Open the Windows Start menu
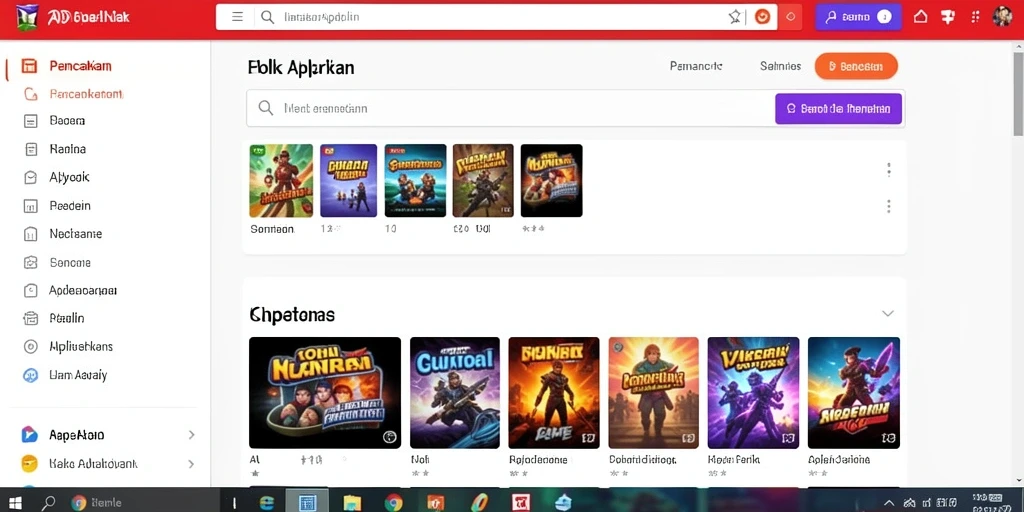Viewport: 1024px width, 512px height. (x=14, y=502)
